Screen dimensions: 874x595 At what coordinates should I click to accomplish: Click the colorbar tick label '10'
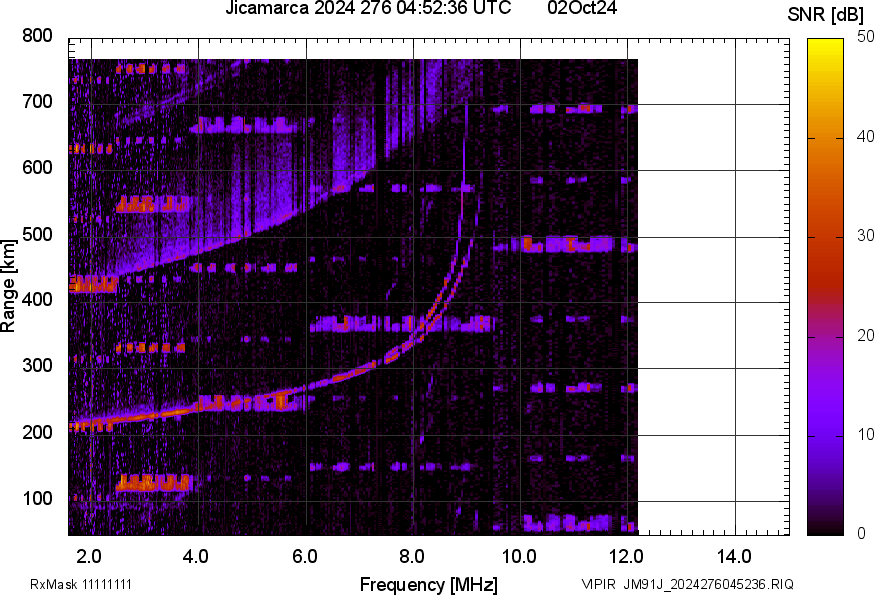click(865, 434)
